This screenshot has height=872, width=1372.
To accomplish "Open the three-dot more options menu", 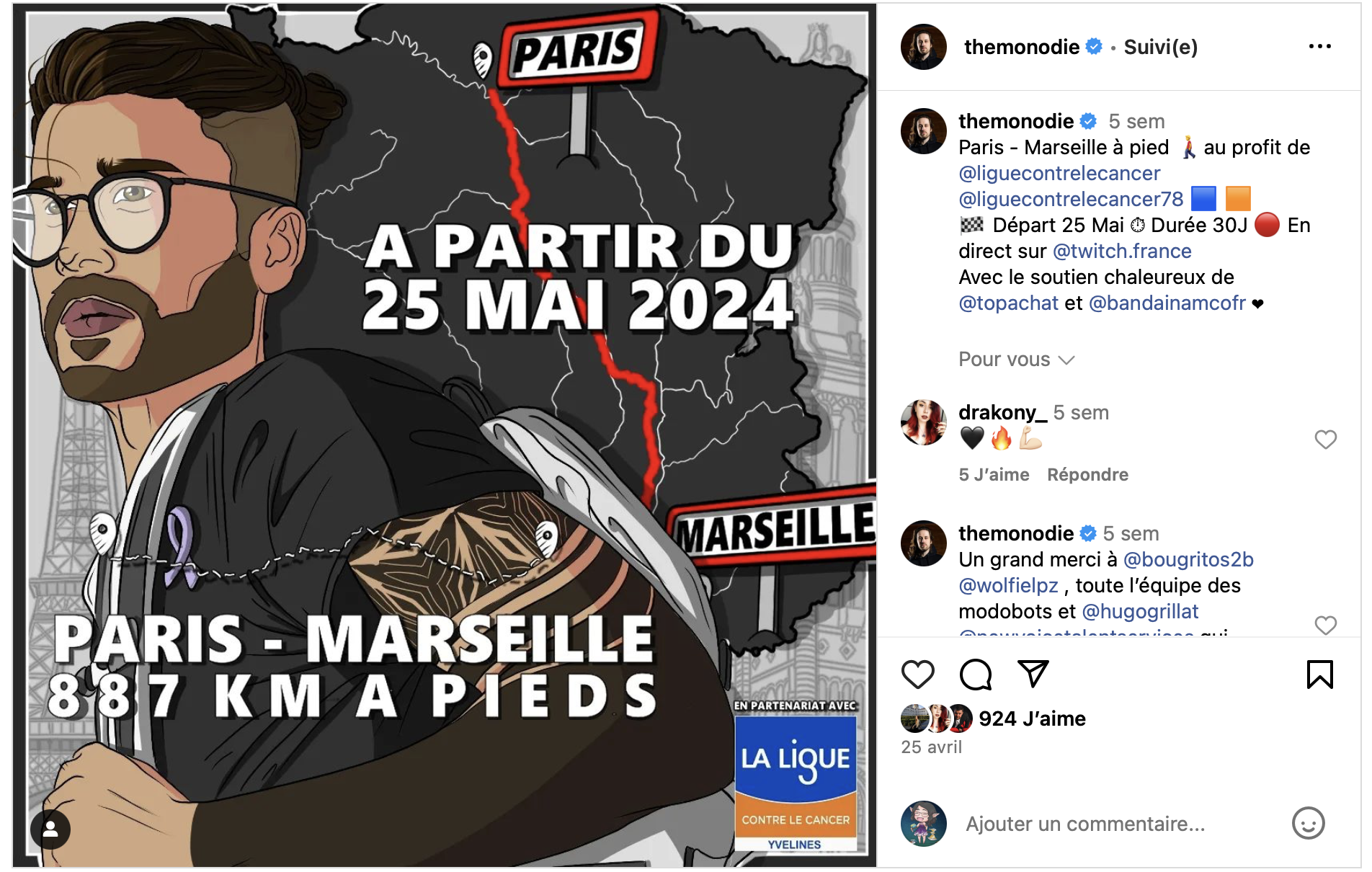I will point(1320,46).
